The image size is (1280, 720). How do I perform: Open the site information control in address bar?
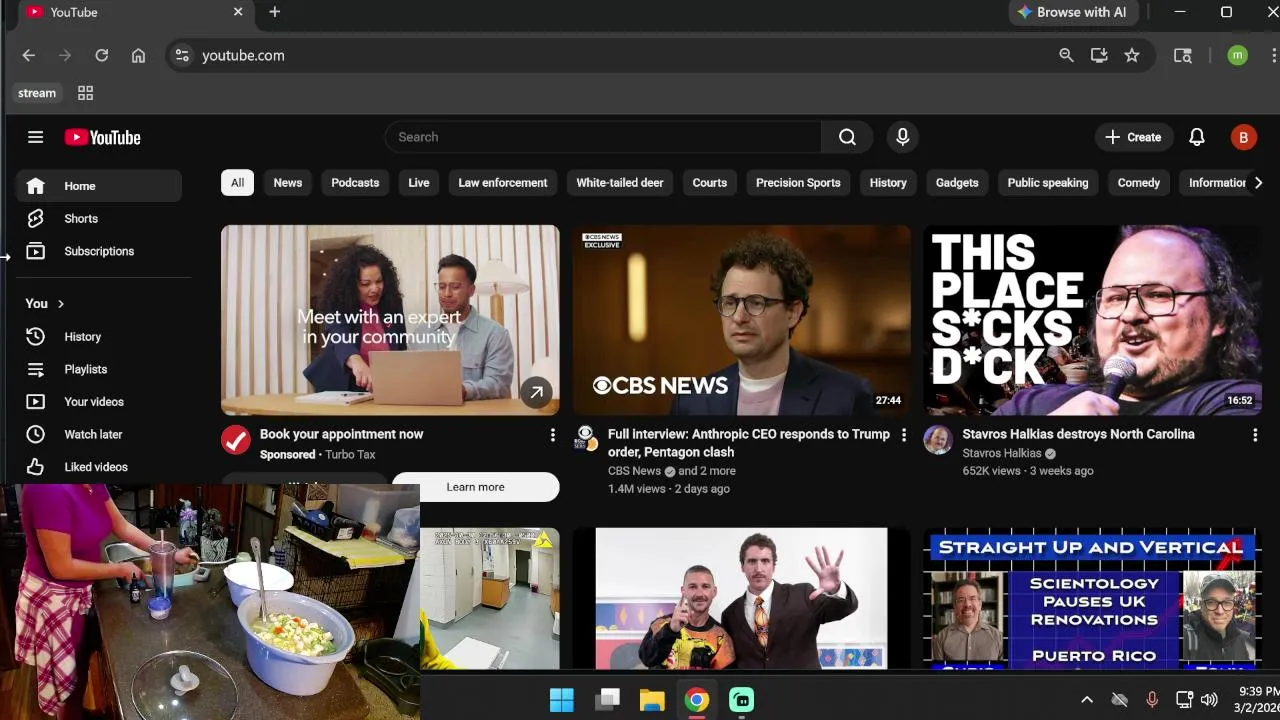pos(182,56)
